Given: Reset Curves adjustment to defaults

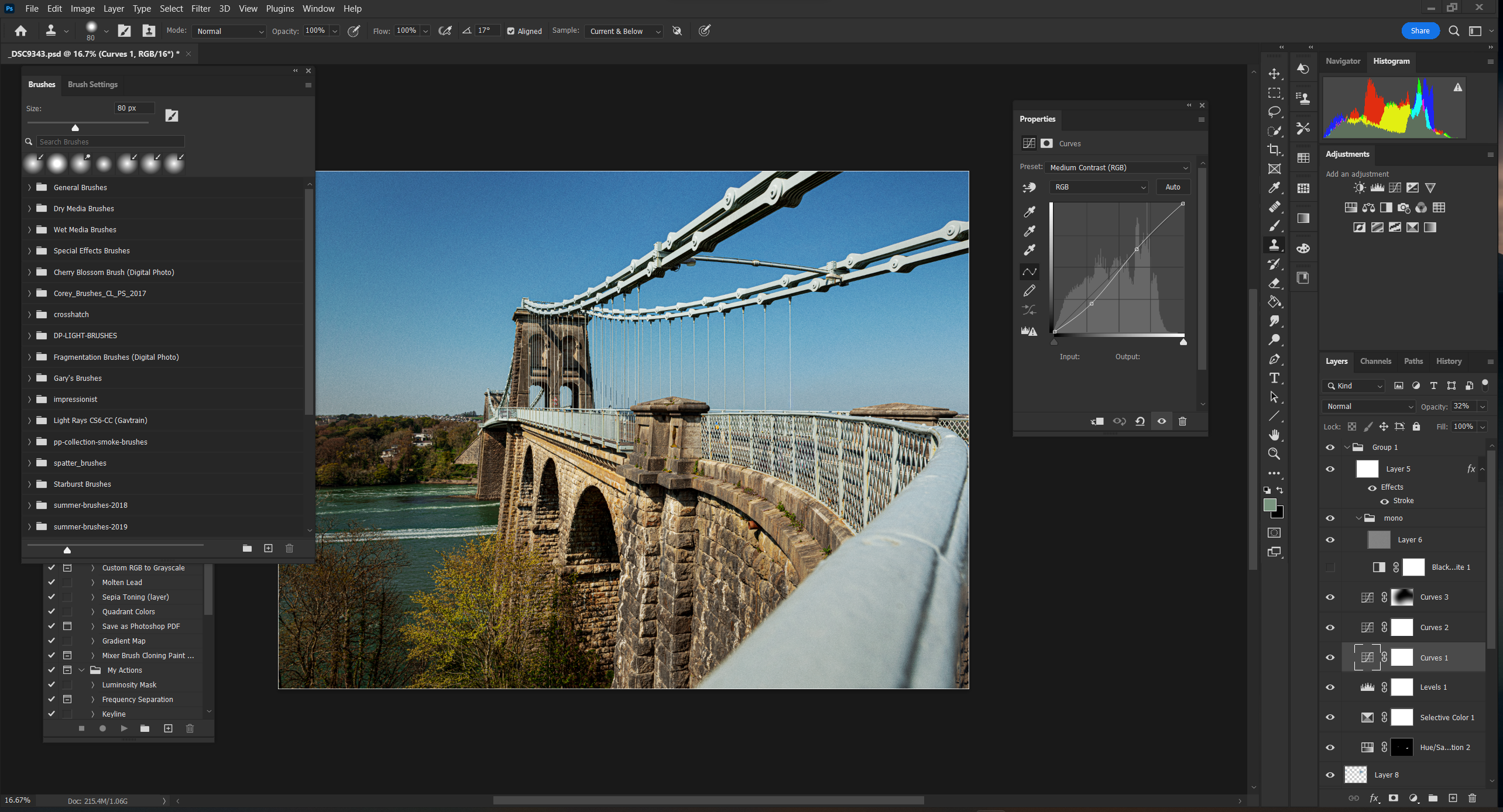Looking at the screenshot, I should coord(1140,421).
